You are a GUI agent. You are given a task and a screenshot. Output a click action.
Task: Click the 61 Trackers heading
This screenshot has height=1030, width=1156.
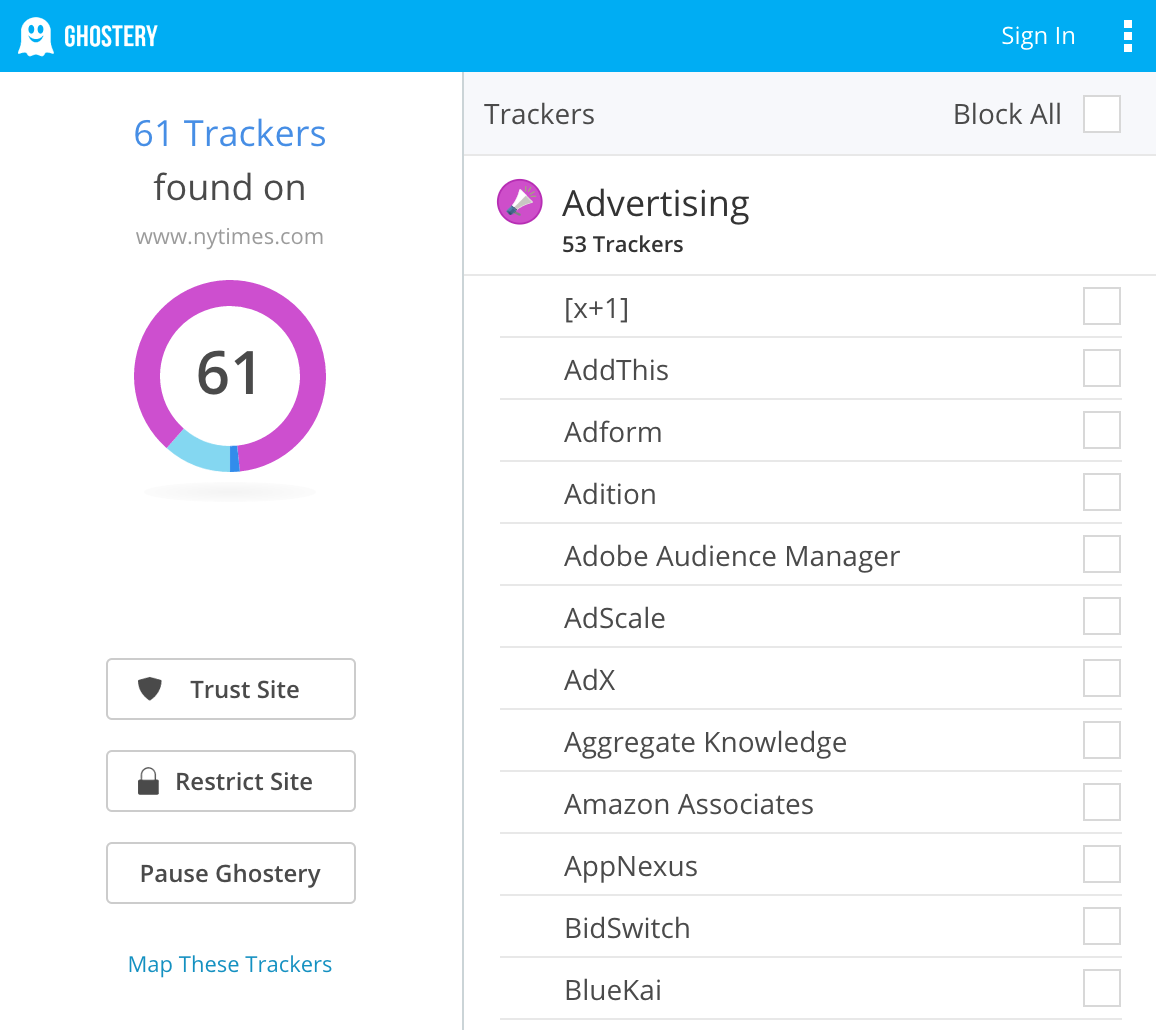[230, 133]
